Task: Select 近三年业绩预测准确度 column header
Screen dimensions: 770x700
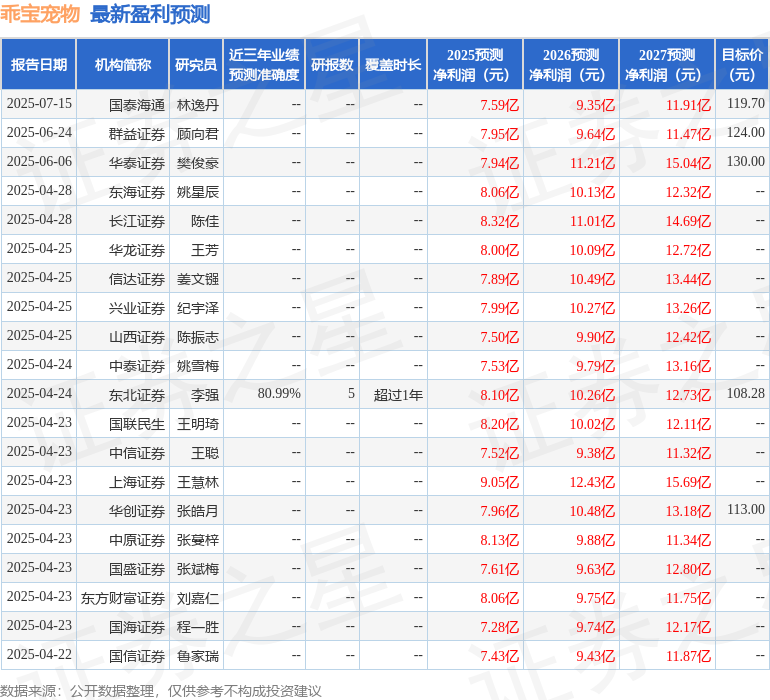Action: pos(264,65)
